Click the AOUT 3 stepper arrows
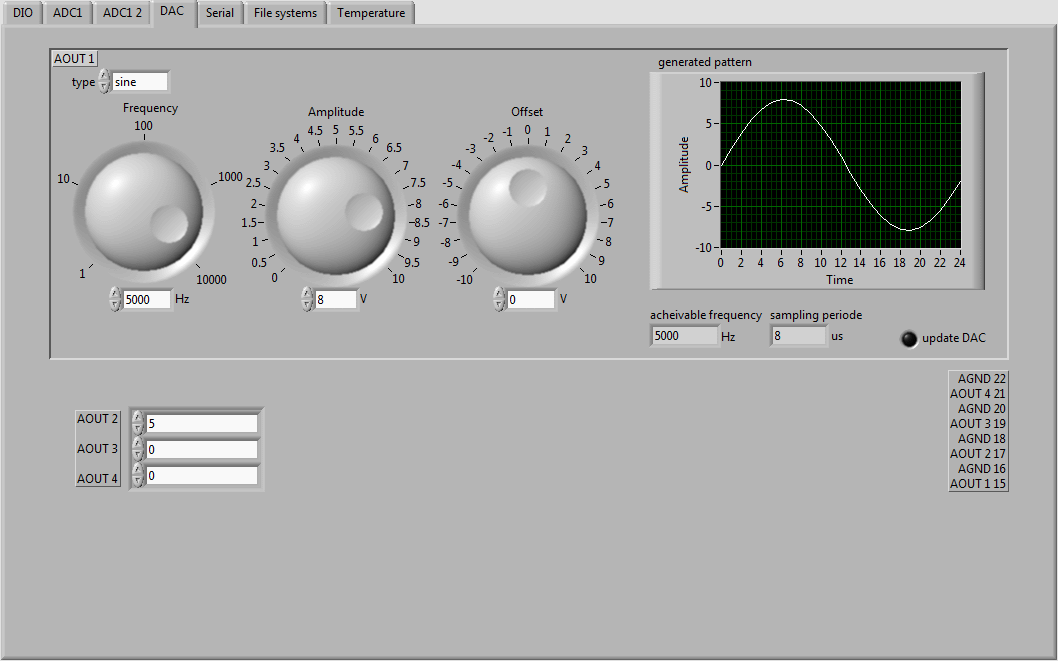Image resolution: width=1058 pixels, height=661 pixels. [x=138, y=449]
